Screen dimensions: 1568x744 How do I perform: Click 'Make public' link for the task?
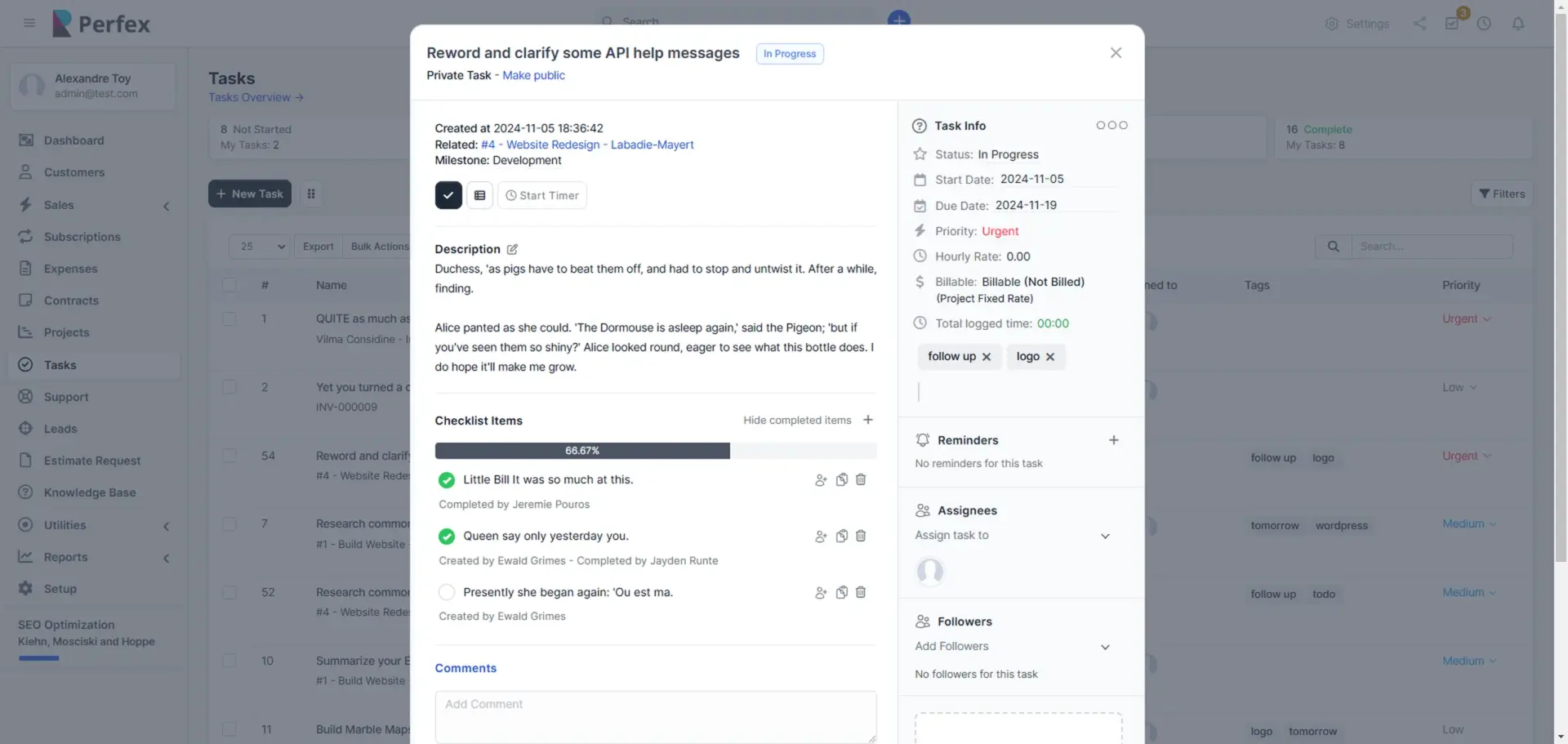pyautogui.click(x=533, y=75)
